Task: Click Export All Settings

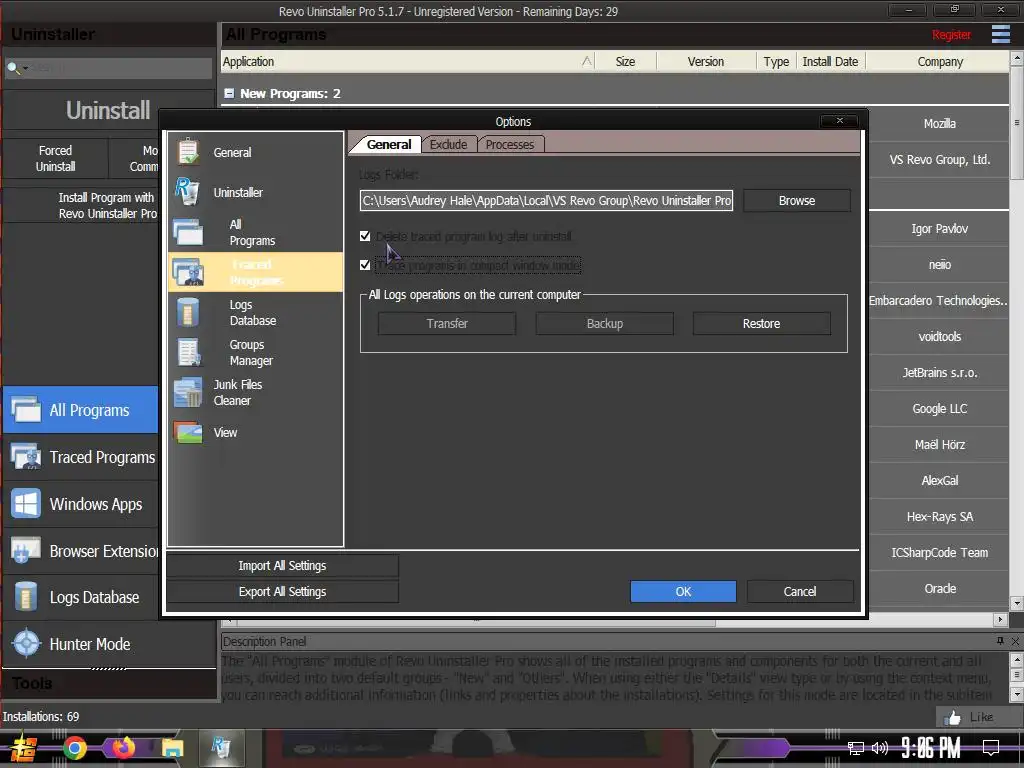Action: 282,592
